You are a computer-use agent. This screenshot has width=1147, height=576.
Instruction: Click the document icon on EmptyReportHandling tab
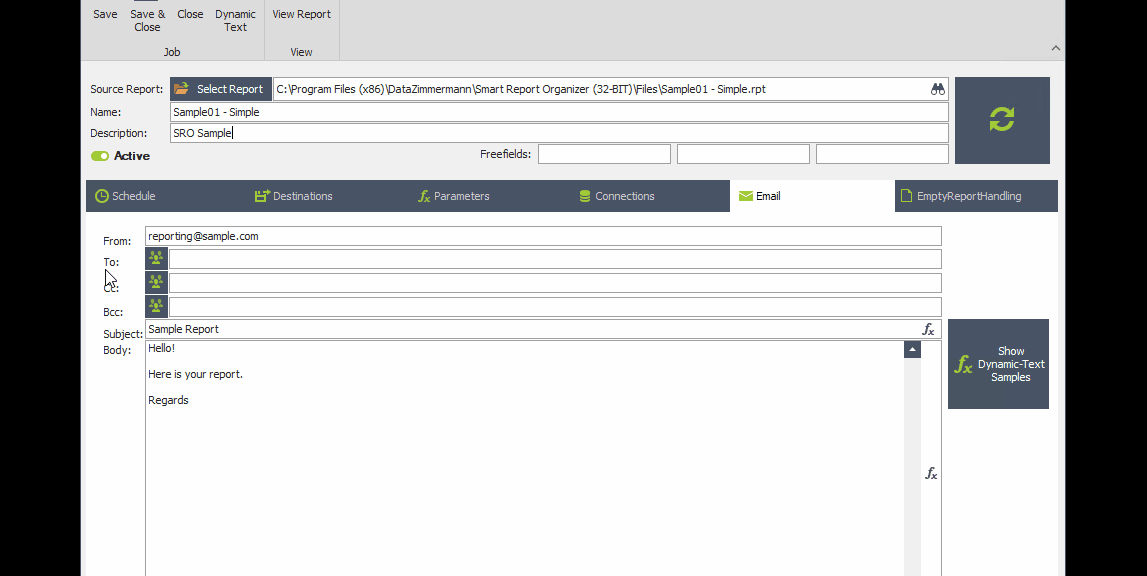pyautogui.click(x=906, y=195)
